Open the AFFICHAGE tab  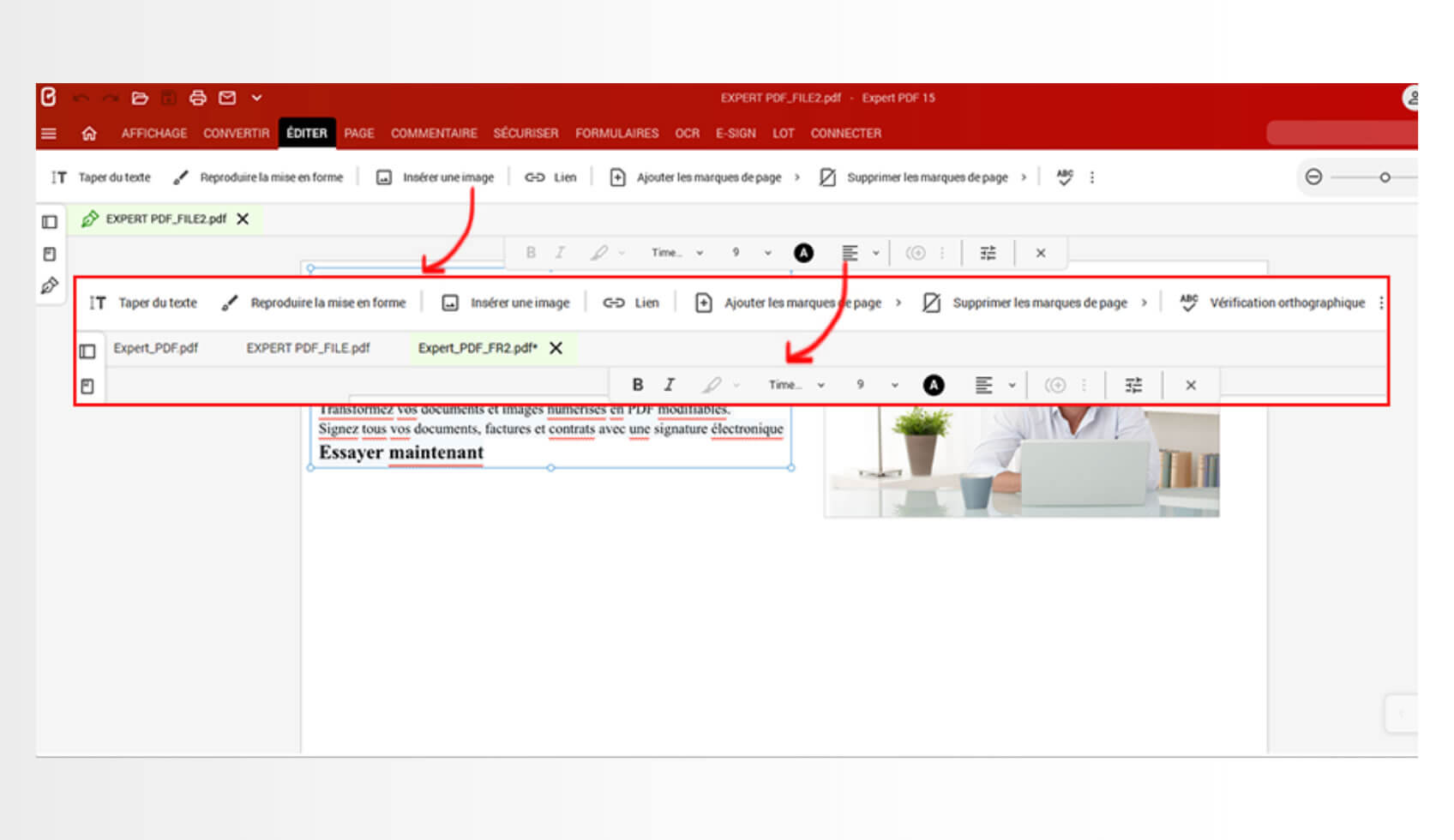(x=154, y=134)
